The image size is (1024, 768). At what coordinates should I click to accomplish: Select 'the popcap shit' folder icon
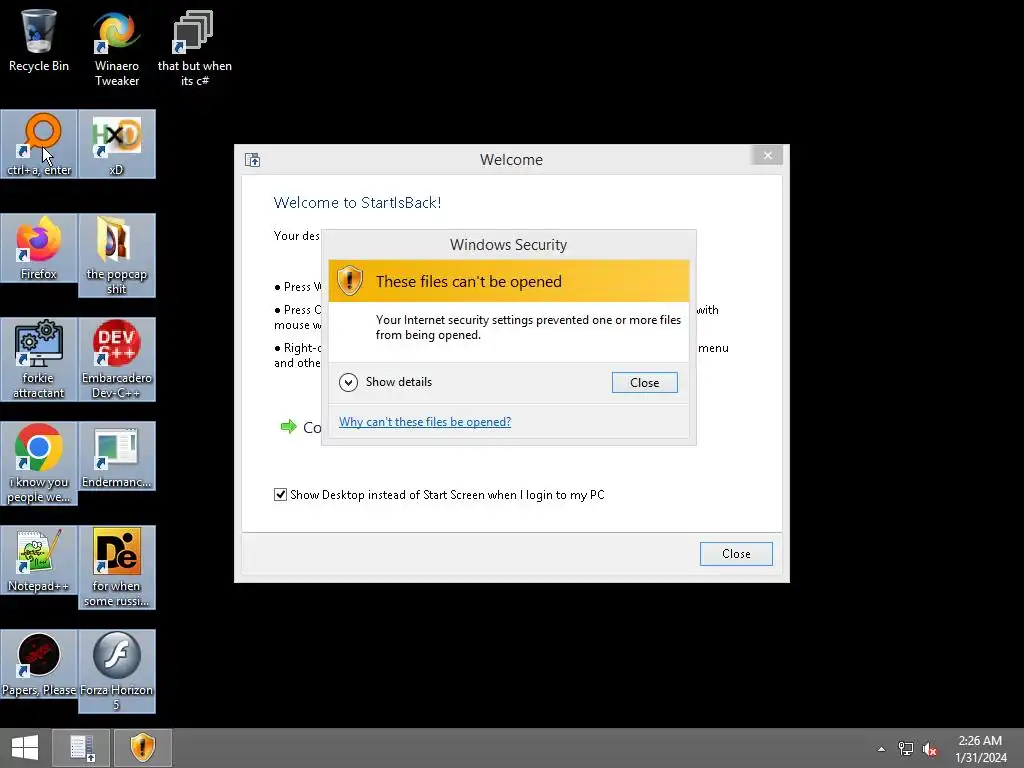coord(117,255)
